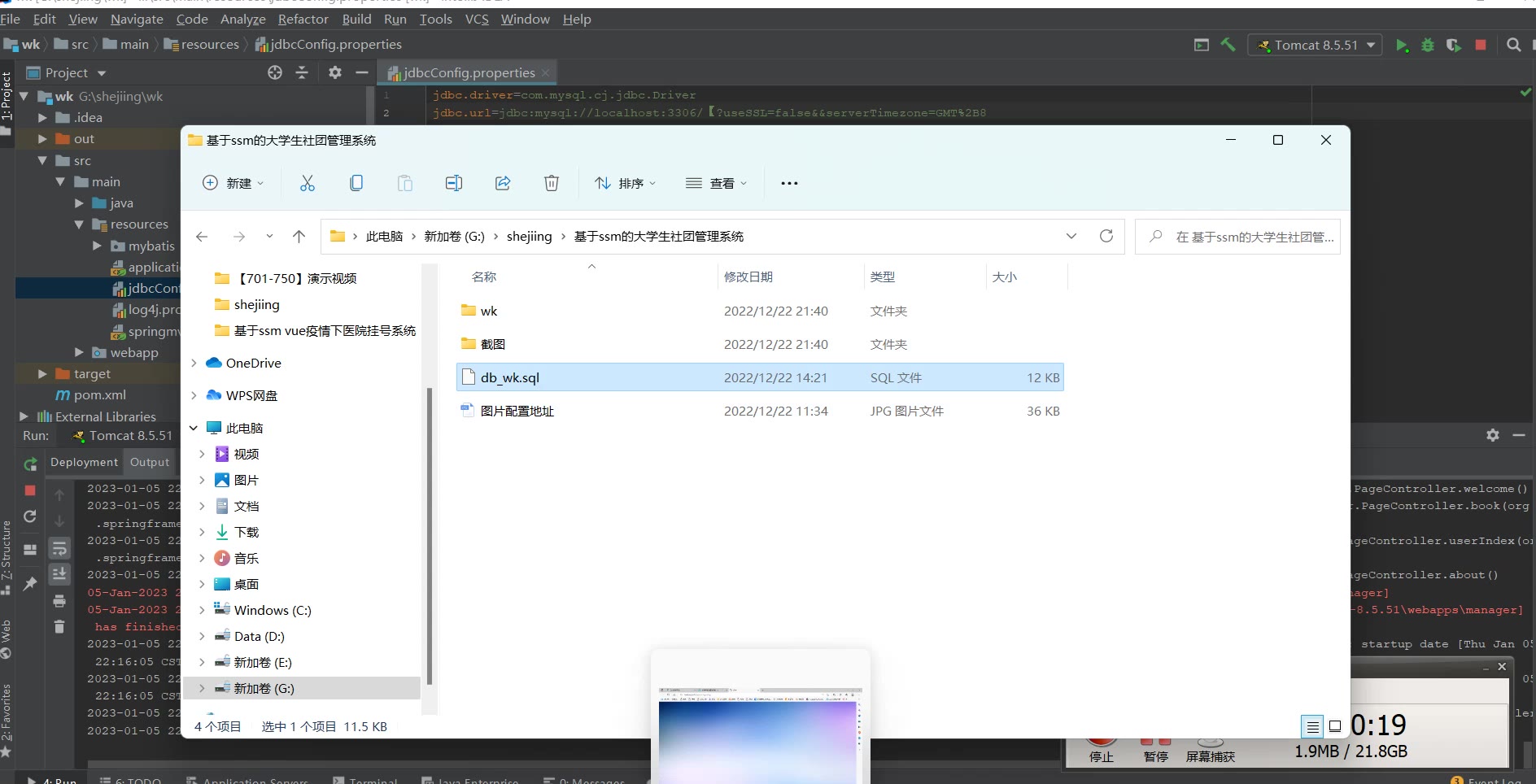Open the Tomcat 8.5.51 run configuration dropdown

(x=1316, y=46)
